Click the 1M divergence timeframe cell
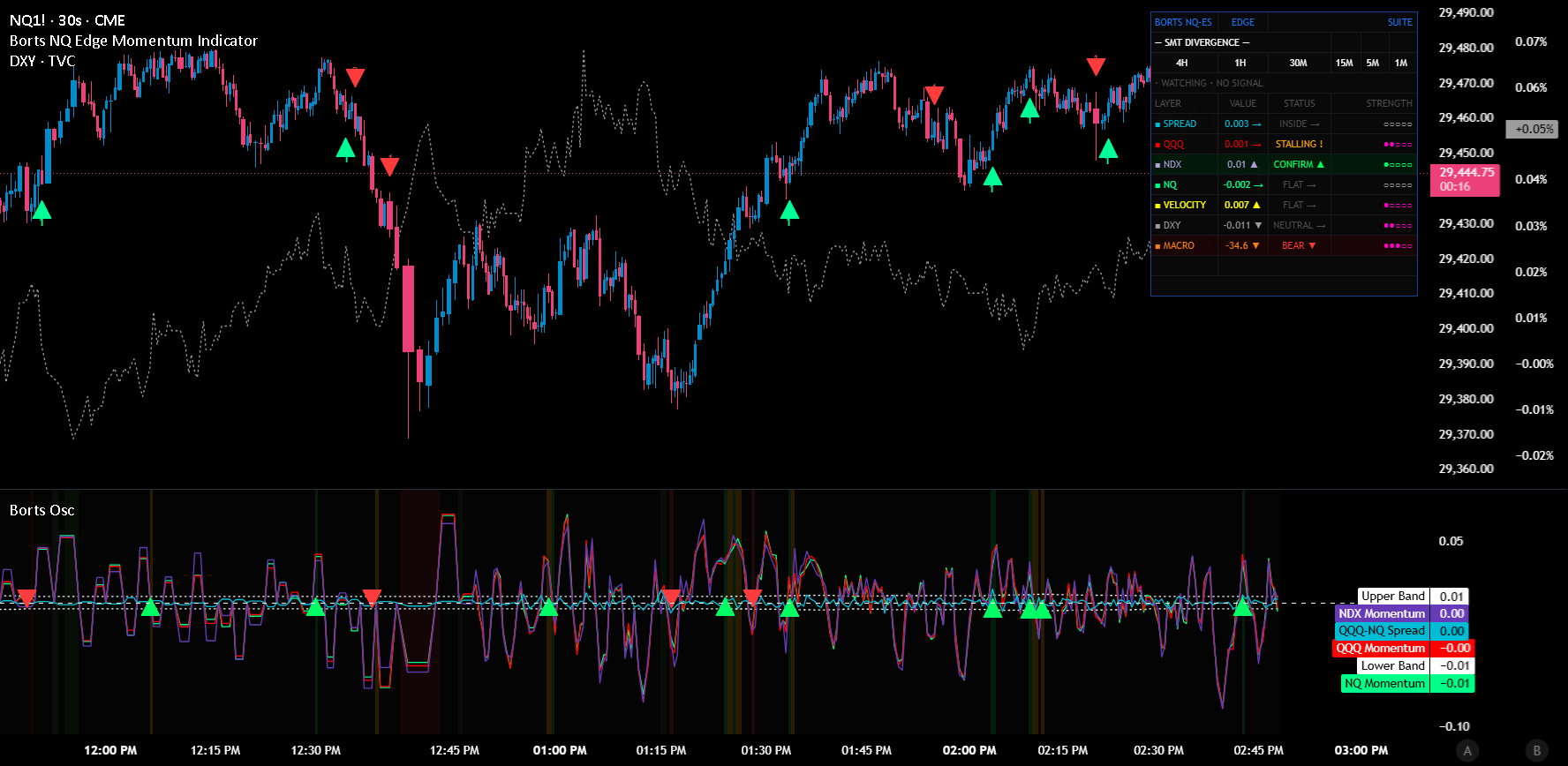 [1400, 63]
